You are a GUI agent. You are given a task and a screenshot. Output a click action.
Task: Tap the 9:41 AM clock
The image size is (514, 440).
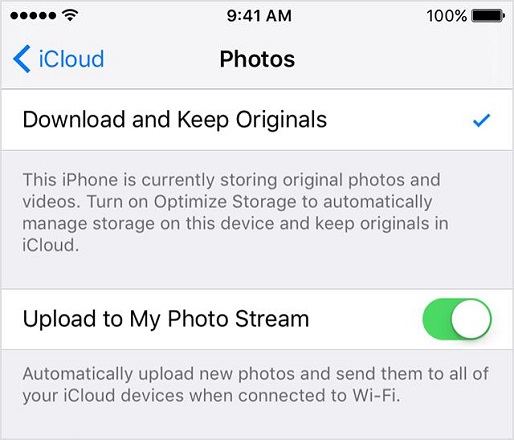click(x=259, y=16)
